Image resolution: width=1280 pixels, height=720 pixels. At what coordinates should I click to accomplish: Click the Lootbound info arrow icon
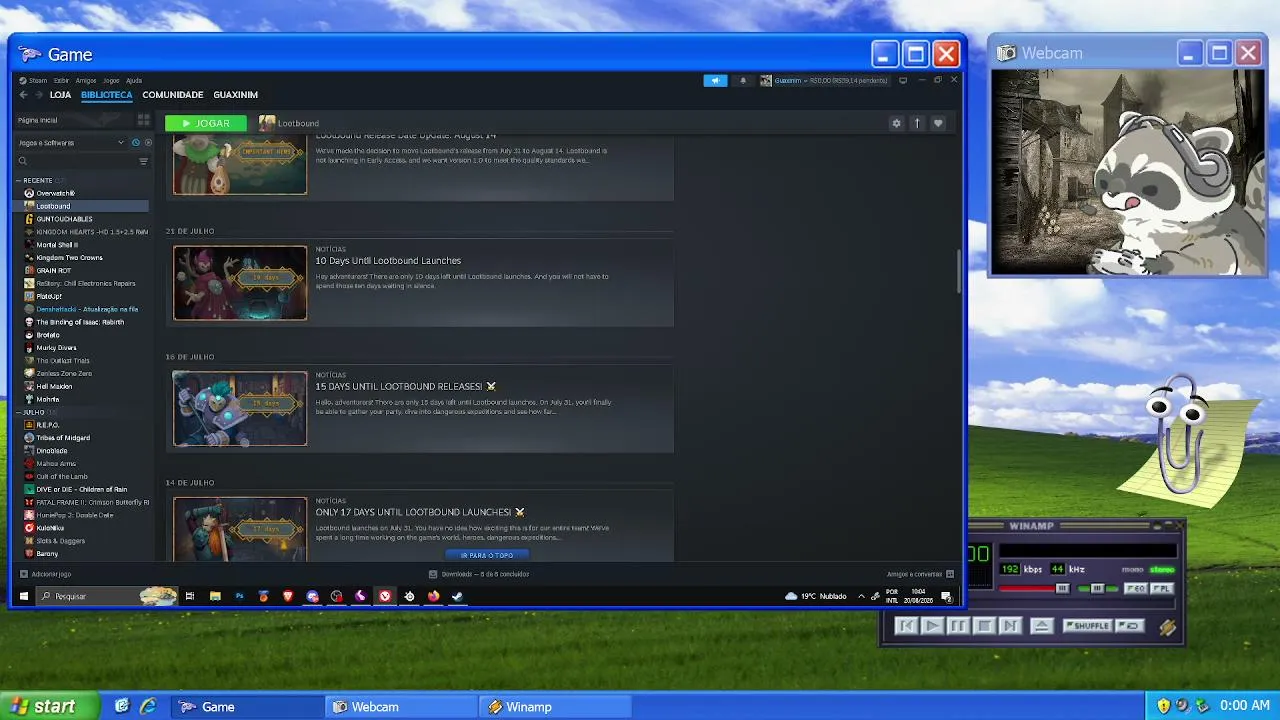click(917, 123)
